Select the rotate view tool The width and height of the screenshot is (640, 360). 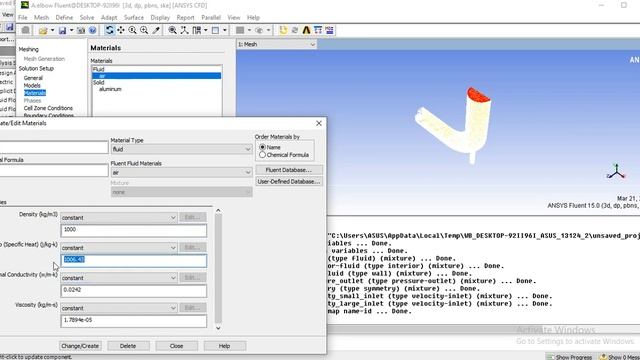(x=109, y=30)
